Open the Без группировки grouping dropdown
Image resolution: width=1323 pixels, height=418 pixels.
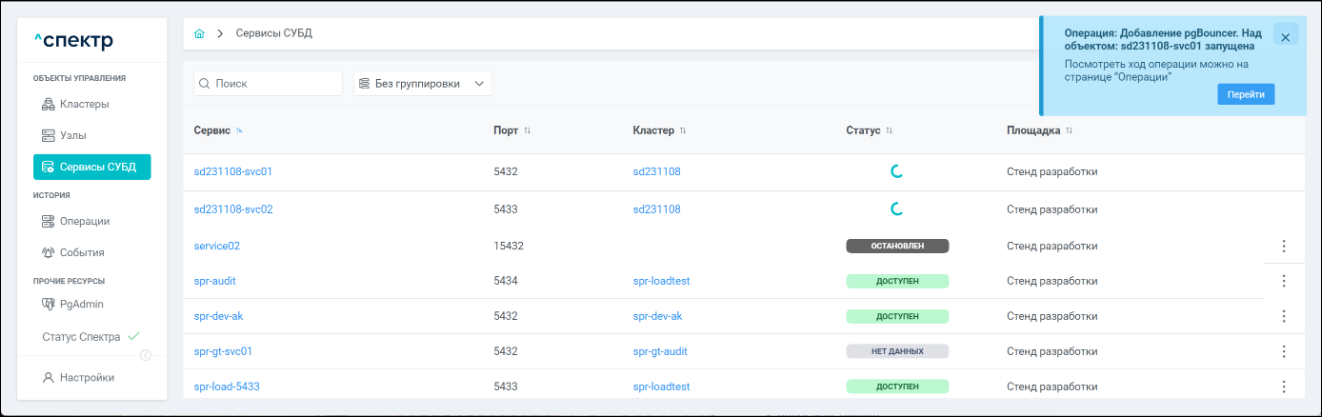422,84
